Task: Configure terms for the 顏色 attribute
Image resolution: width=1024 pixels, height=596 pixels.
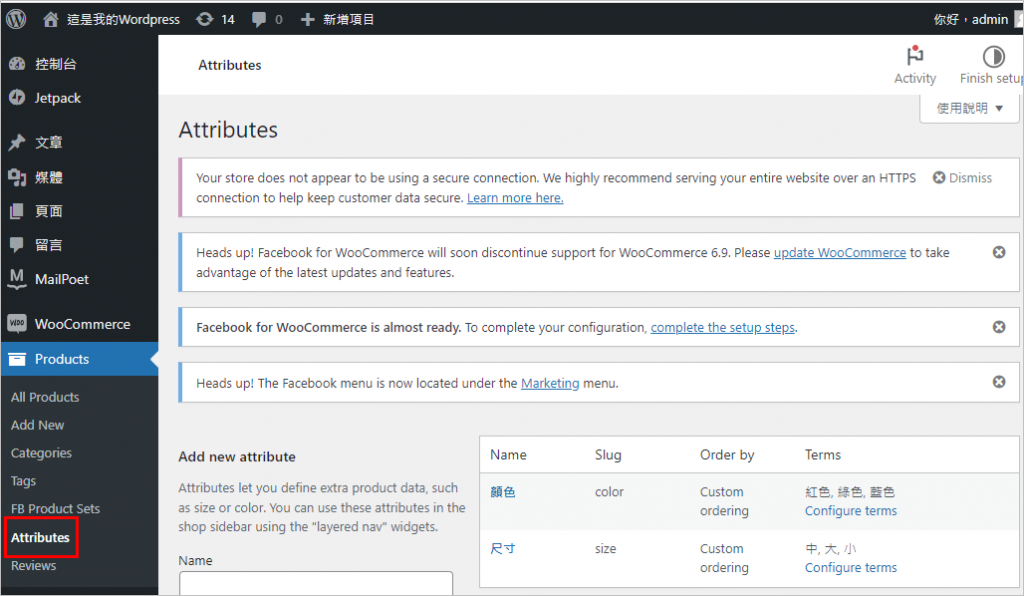Action: click(x=850, y=511)
